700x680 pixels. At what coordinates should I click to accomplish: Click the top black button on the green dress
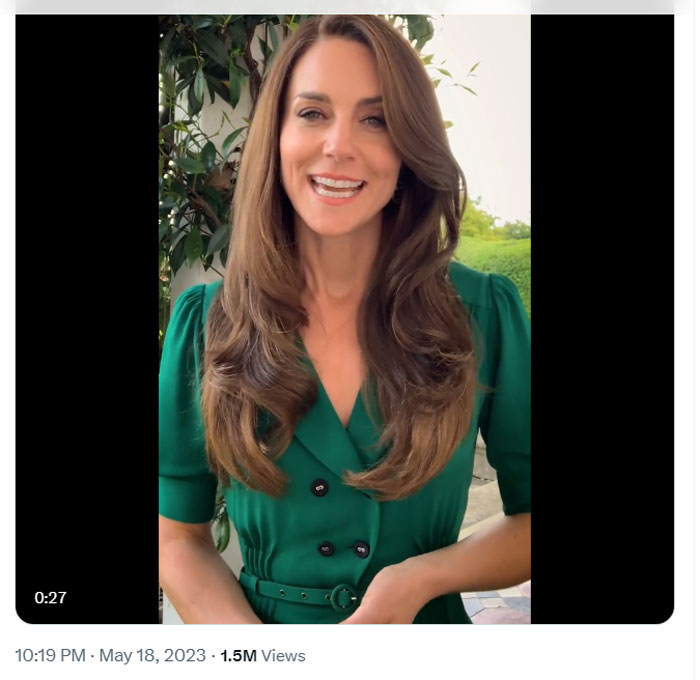pyautogui.click(x=320, y=487)
